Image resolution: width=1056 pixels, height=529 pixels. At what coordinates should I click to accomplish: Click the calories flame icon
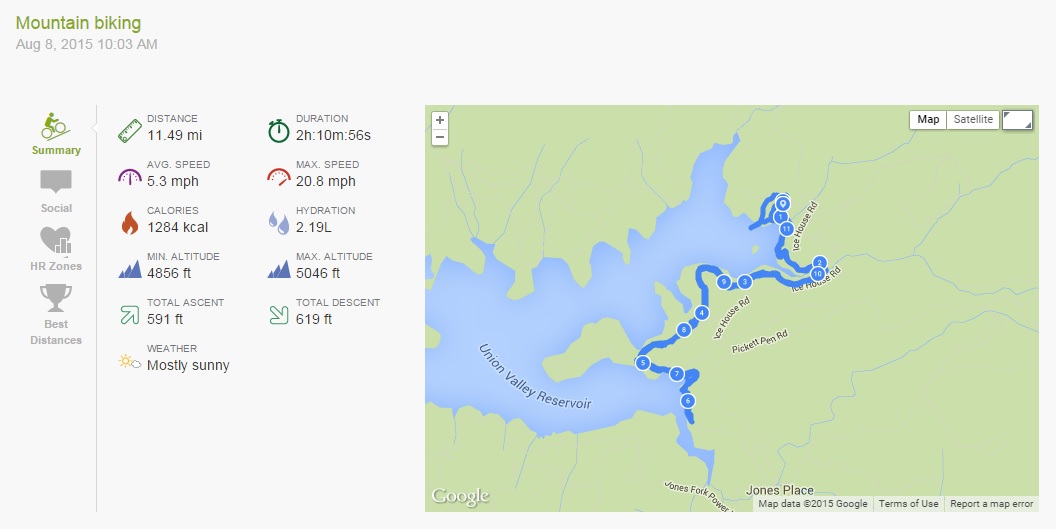point(129,222)
